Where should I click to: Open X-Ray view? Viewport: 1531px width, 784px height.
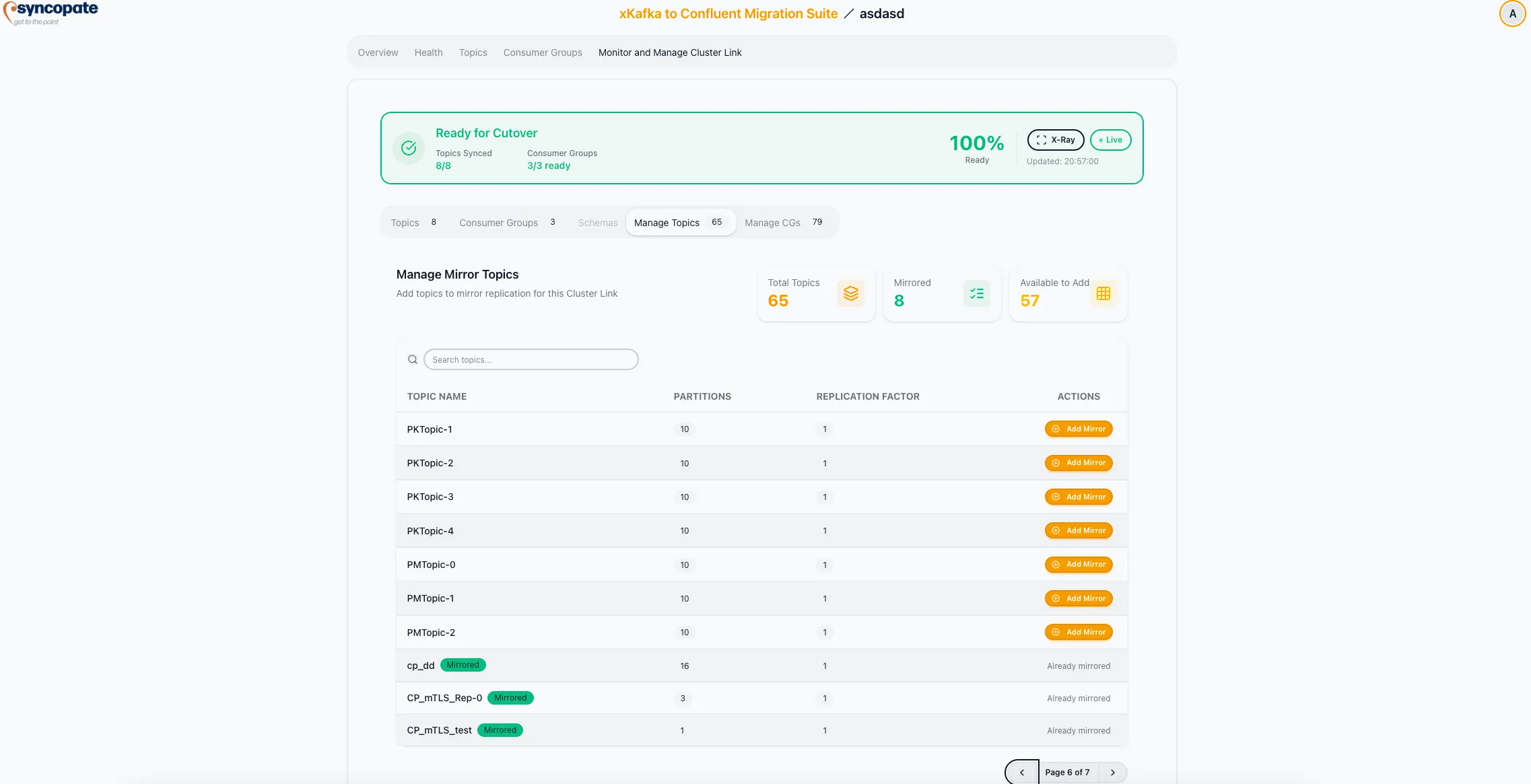coord(1055,140)
